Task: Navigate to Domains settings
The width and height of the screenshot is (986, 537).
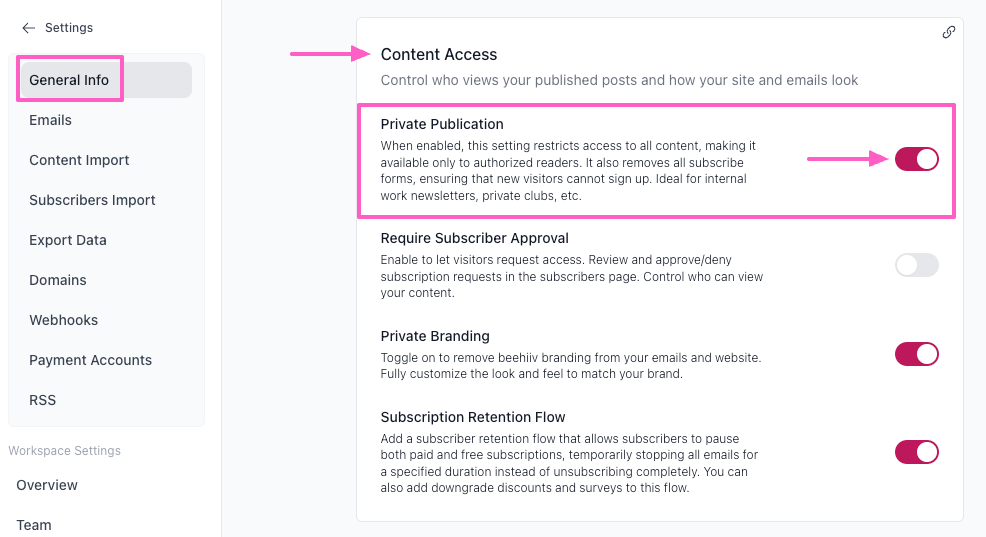Action: click(x=58, y=280)
